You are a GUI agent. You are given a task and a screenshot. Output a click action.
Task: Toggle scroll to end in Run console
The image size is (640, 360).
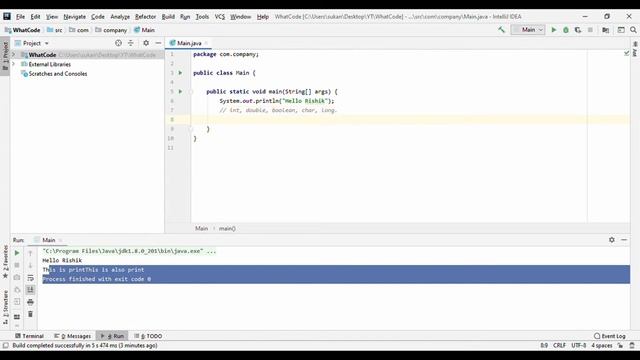pyautogui.click(x=30, y=290)
